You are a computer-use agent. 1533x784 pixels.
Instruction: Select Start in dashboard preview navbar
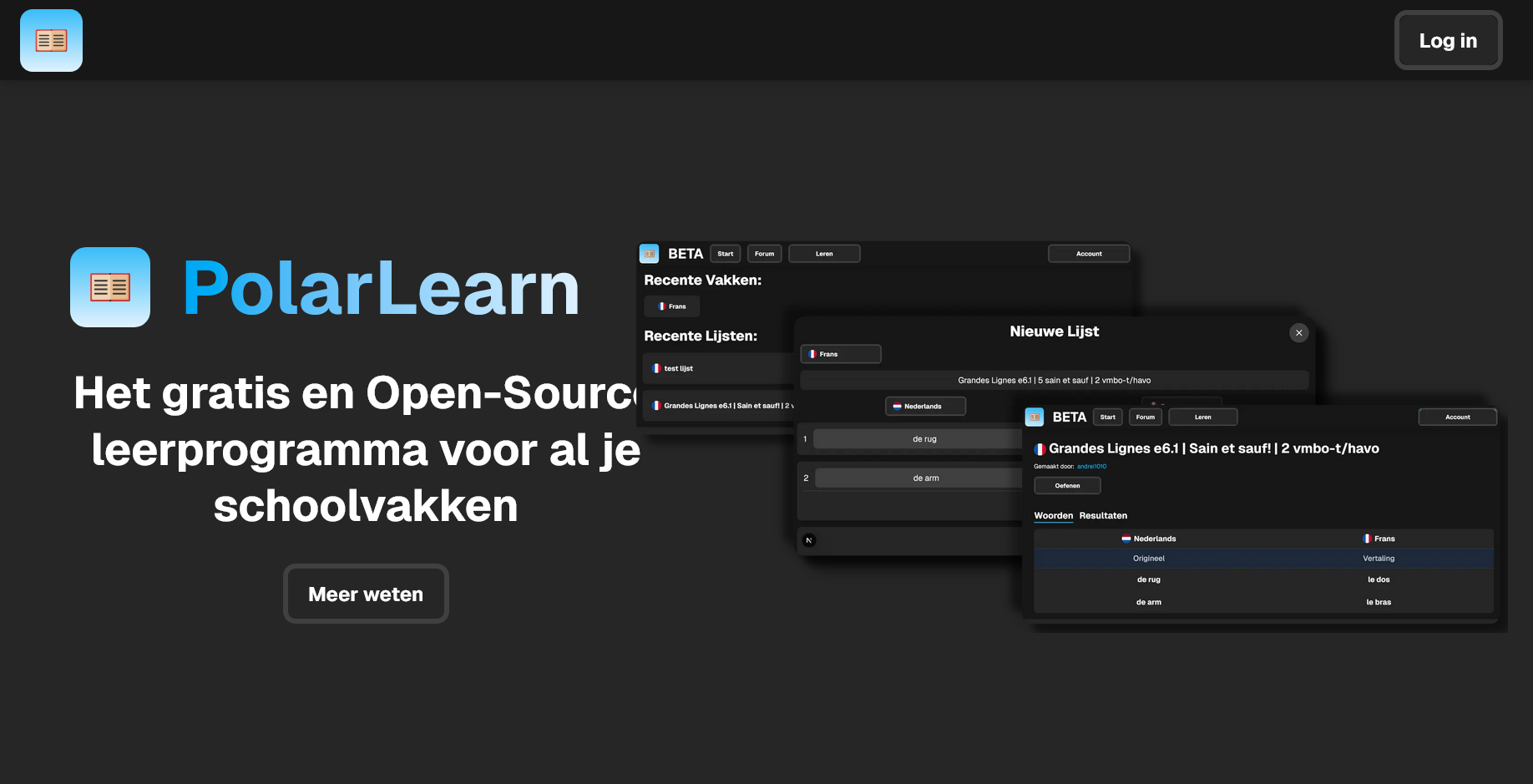pos(726,254)
